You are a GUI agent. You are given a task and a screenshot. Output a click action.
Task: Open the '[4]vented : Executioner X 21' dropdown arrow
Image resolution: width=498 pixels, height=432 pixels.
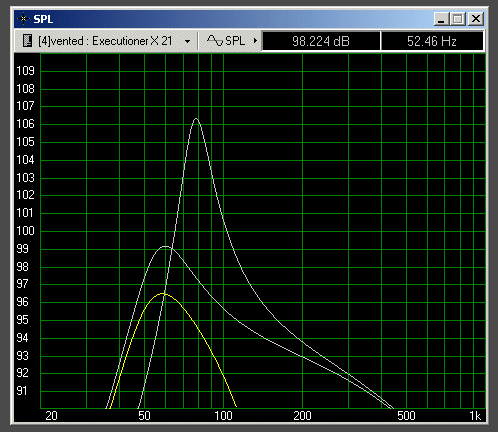click(x=187, y=42)
